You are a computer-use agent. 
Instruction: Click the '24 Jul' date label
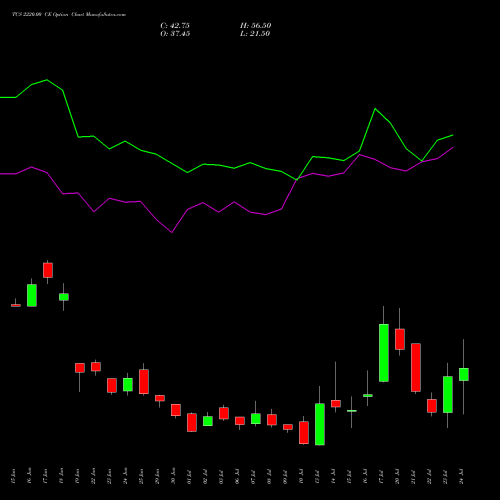click(461, 477)
